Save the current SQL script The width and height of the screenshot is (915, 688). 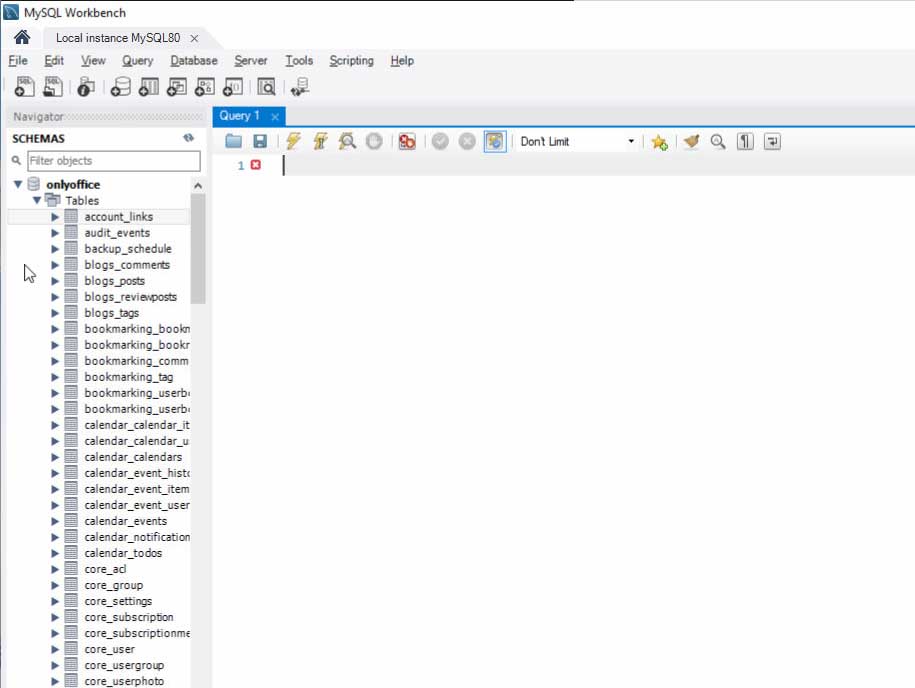coord(260,141)
